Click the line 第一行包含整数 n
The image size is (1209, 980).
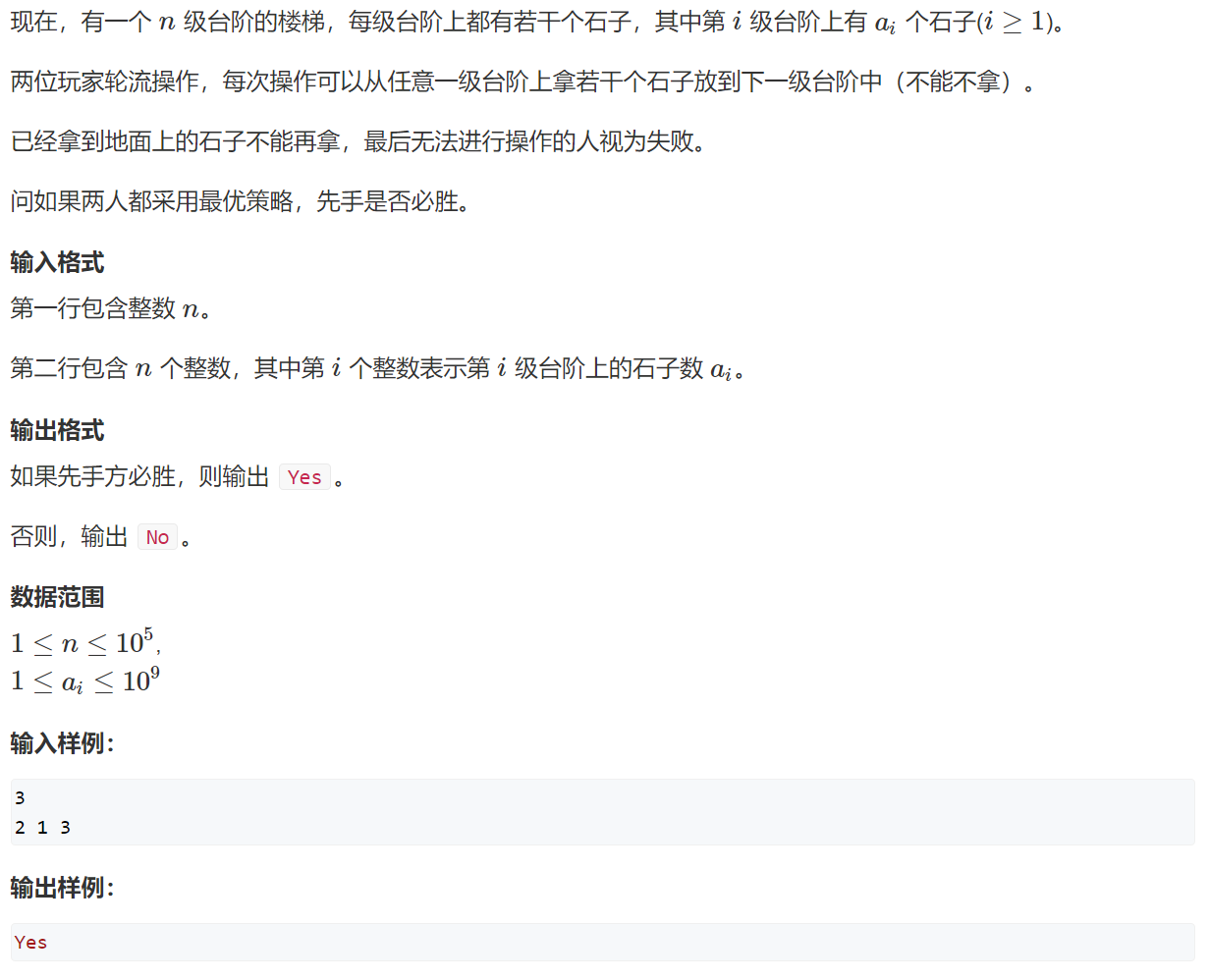[x=112, y=308]
